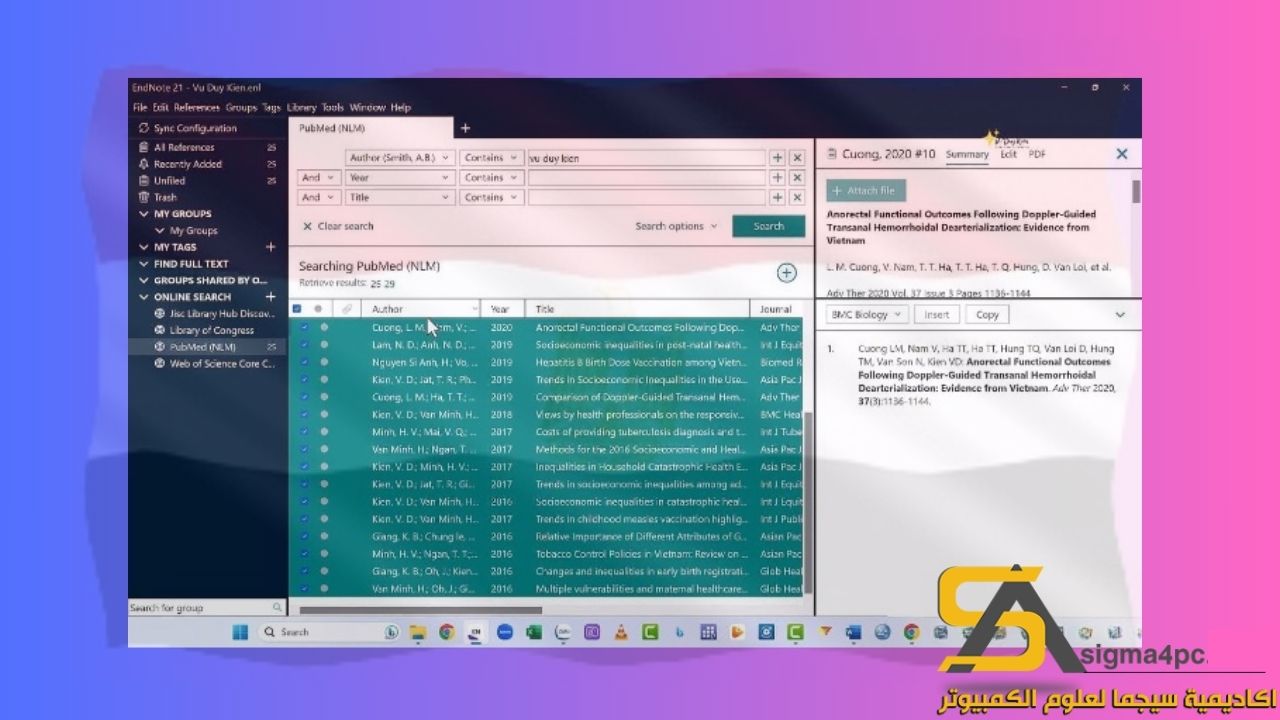1280x720 pixels.
Task: Click Clear search
Action: click(x=338, y=226)
